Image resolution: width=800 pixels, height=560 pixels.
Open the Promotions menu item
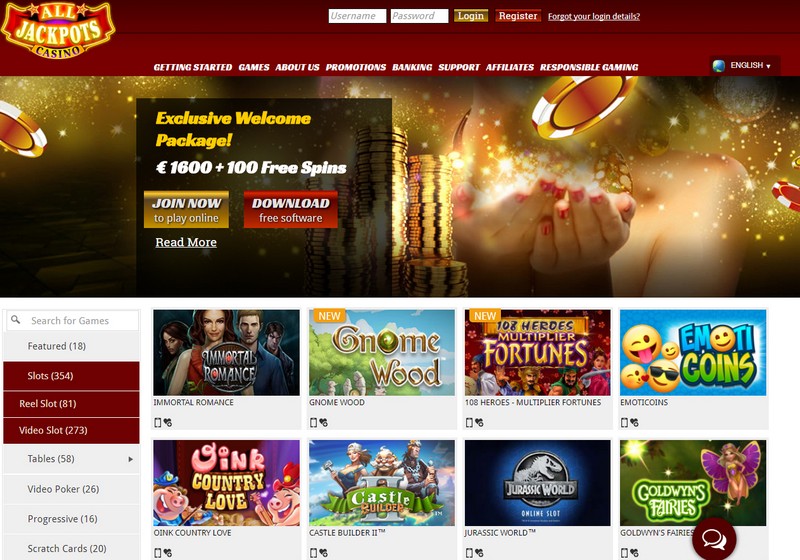356,67
